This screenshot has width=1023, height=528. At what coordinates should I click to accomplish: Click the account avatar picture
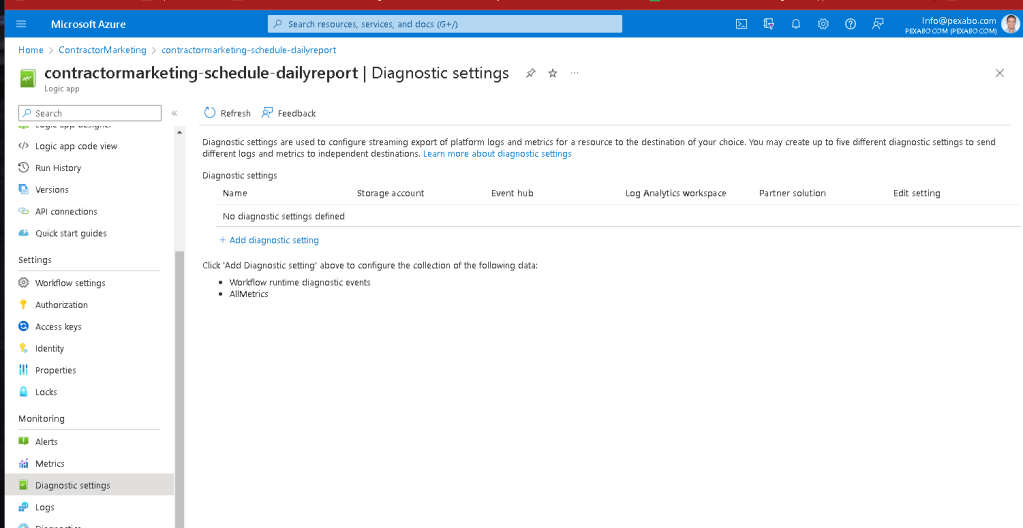pyautogui.click(x=1010, y=24)
